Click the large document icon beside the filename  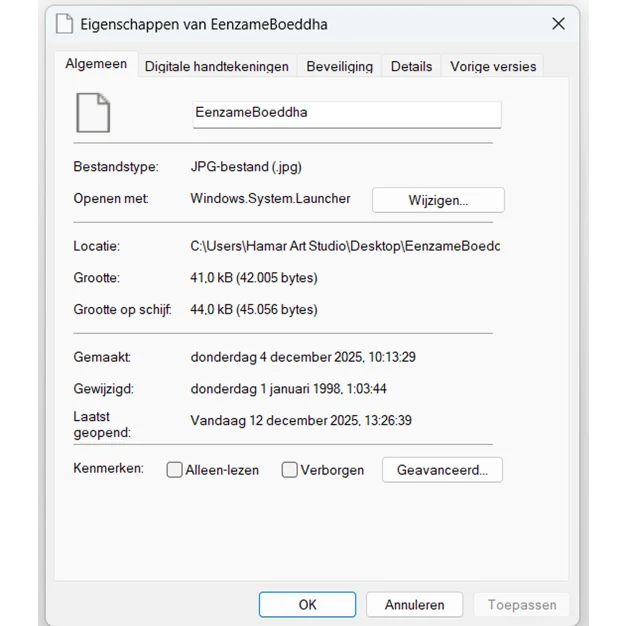click(93, 112)
